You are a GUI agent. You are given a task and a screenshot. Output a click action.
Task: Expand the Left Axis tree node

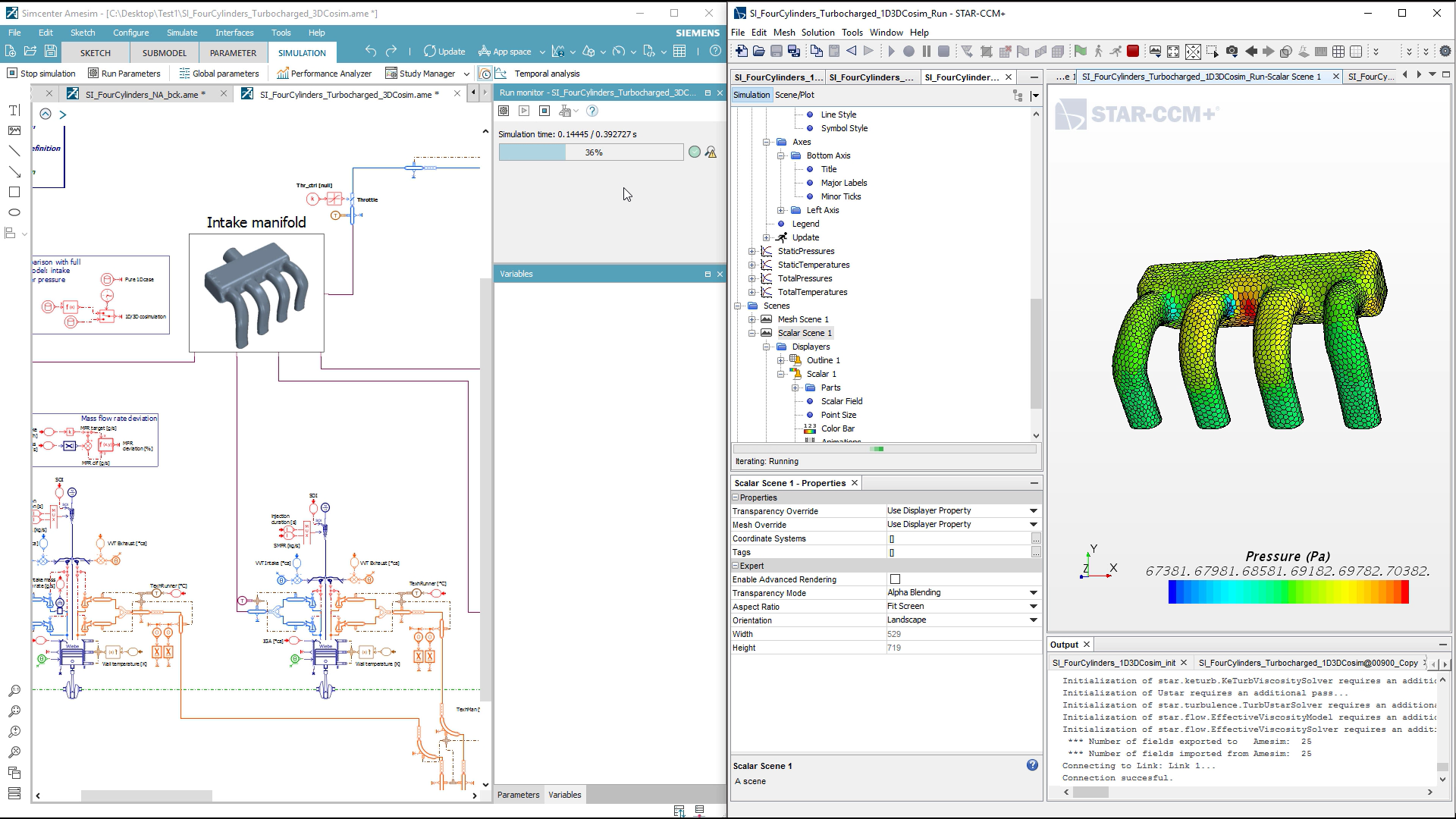click(781, 211)
